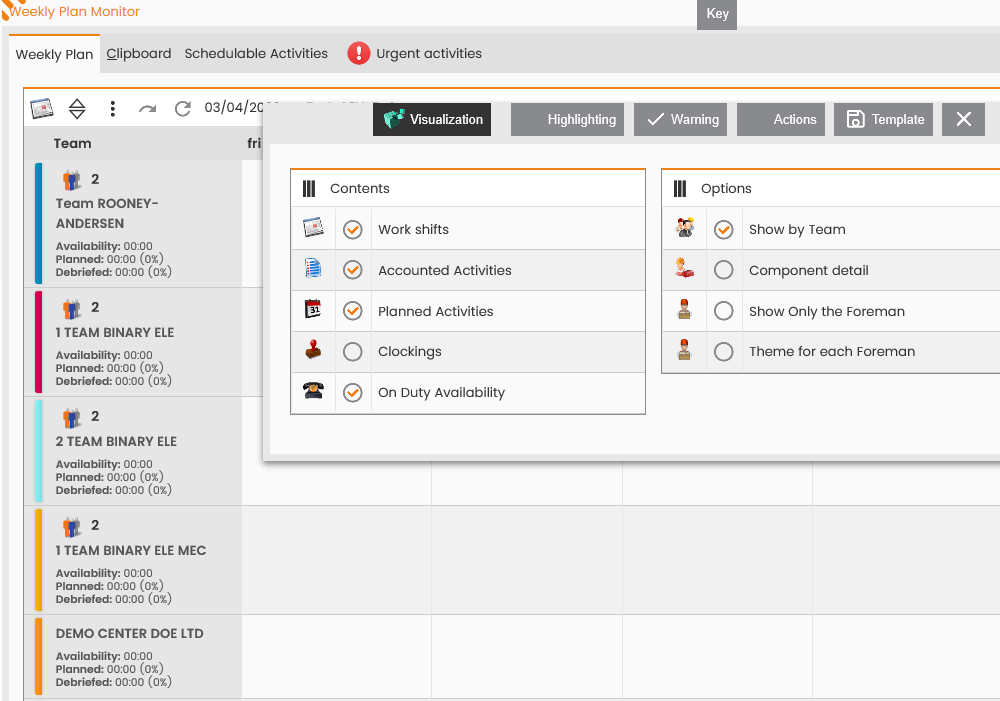Toggle the Accounted Activities checkbox
The image size is (1000, 701).
click(x=353, y=270)
